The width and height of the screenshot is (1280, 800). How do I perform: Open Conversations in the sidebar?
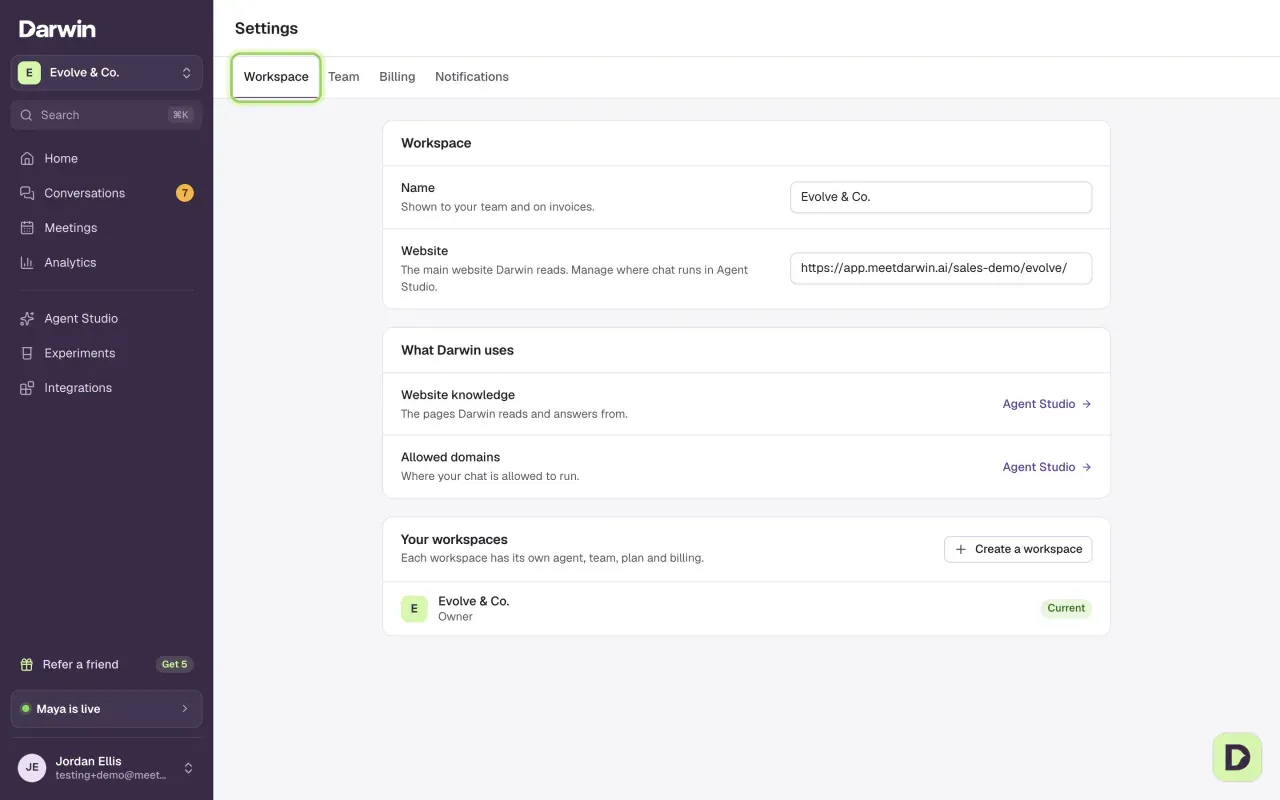(x=106, y=193)
